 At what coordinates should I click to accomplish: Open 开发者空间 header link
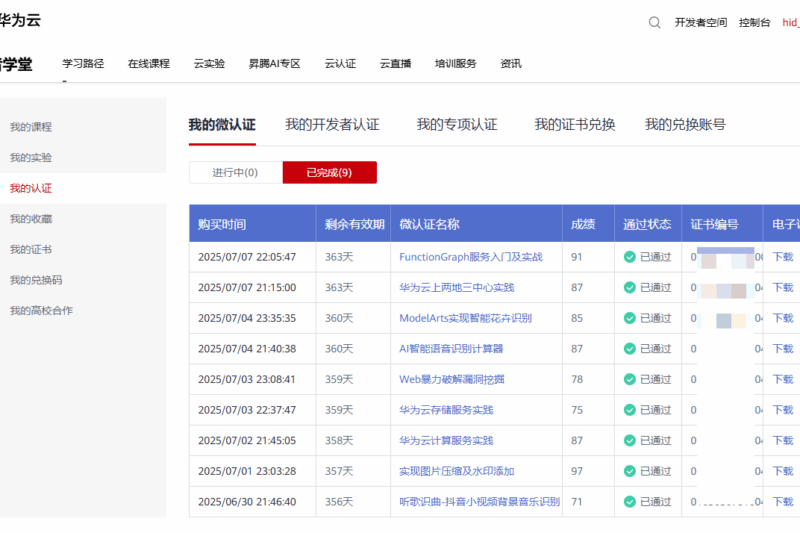click(x=700, y=22)
